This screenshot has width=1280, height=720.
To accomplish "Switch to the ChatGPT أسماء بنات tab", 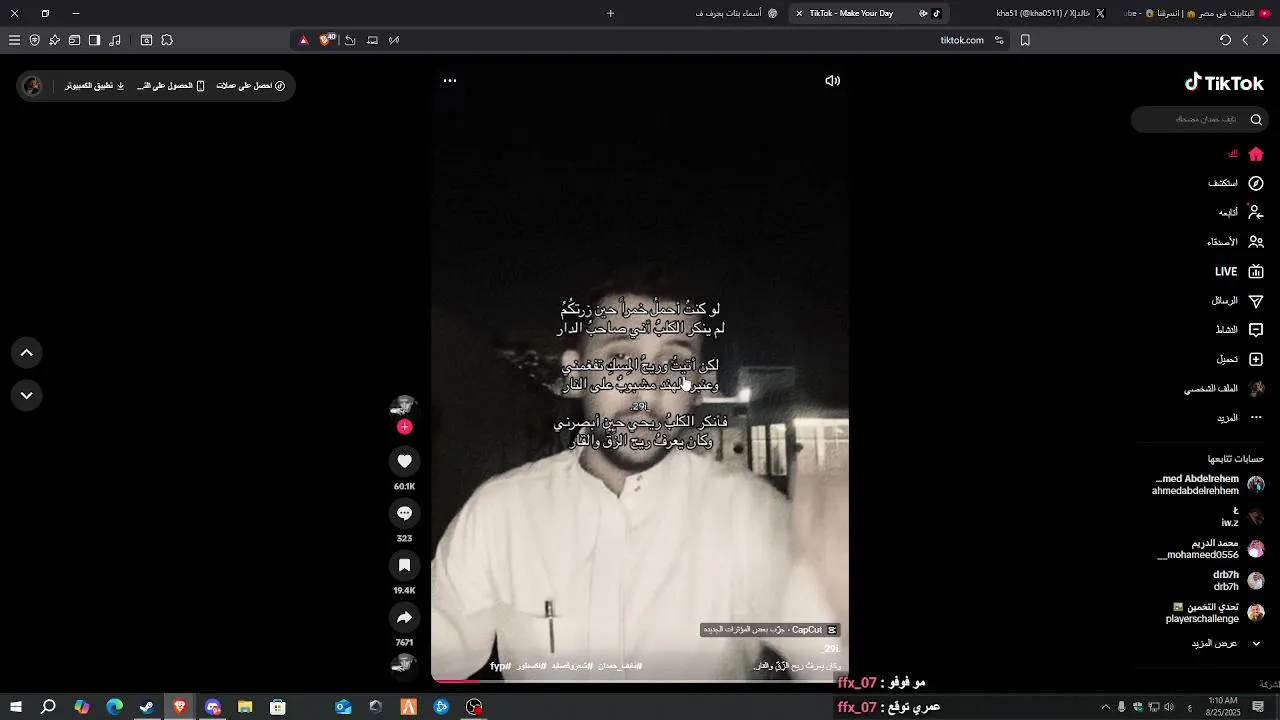I will pos(736,13).
